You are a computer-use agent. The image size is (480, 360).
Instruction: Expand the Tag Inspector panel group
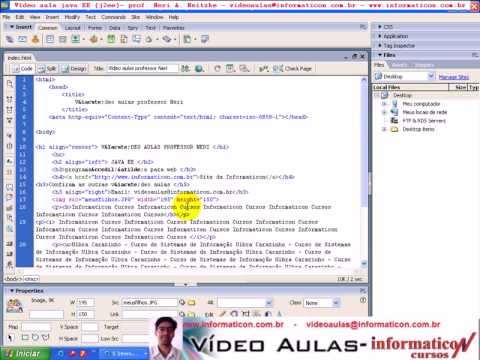(x=379, y=45)
